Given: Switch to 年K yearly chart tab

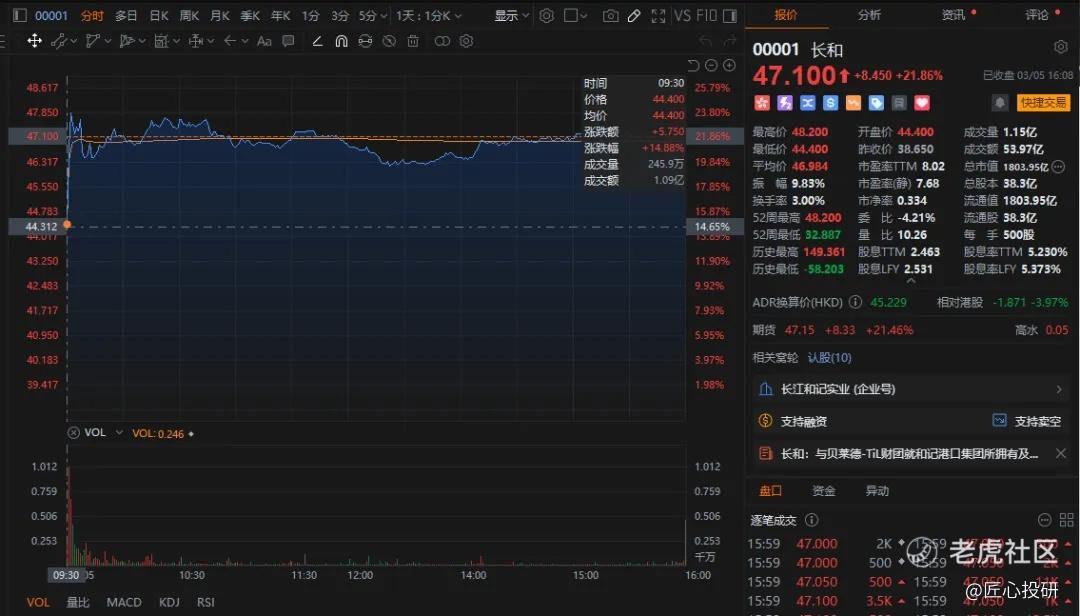Looking at the screenshot, I should click(x=280, y=15).
